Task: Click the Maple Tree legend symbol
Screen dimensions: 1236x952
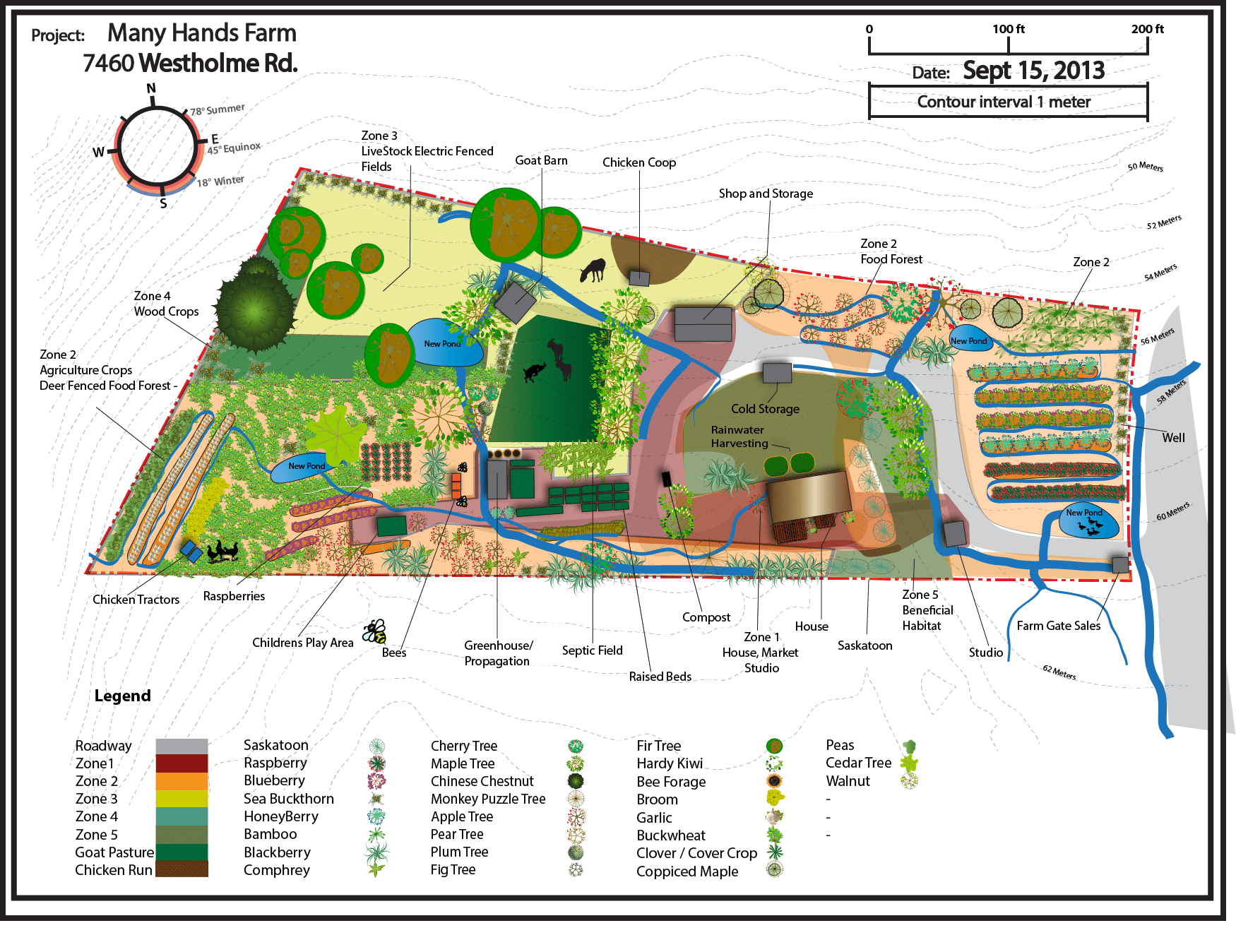Action: pyautogui.click(x=576, y=763)
